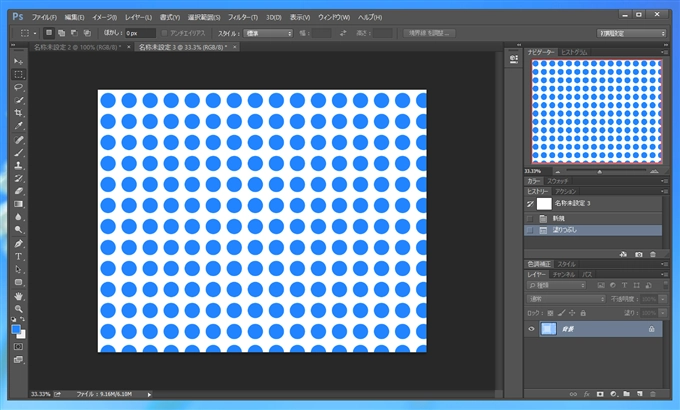Open the ウィンドウ(W) menu
Screen dimensions: 680x410
[x=334, y=17]
